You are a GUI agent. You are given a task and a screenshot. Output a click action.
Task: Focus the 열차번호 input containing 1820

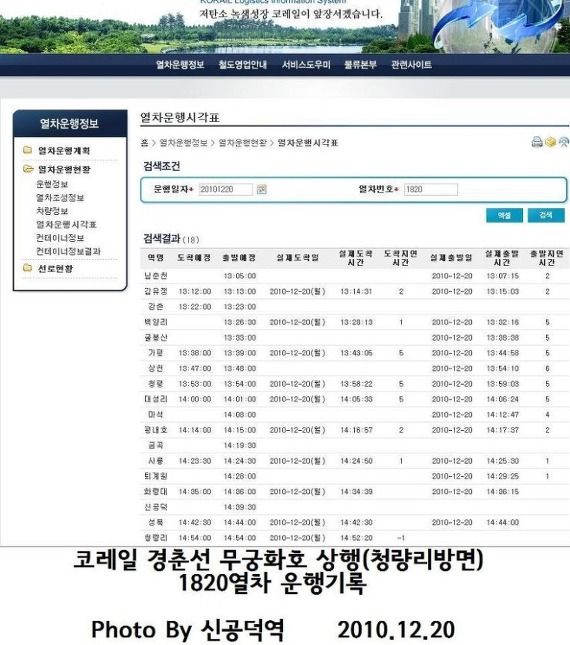[x=431, y=189]
